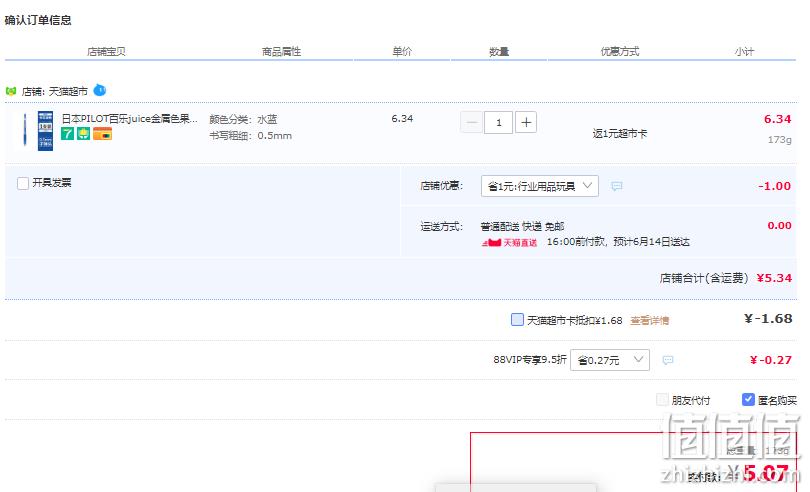Click the 返1元超市卡 promotion text
Image resolution: width=810 pixels, height=492 pixels.
coord(619,133)
